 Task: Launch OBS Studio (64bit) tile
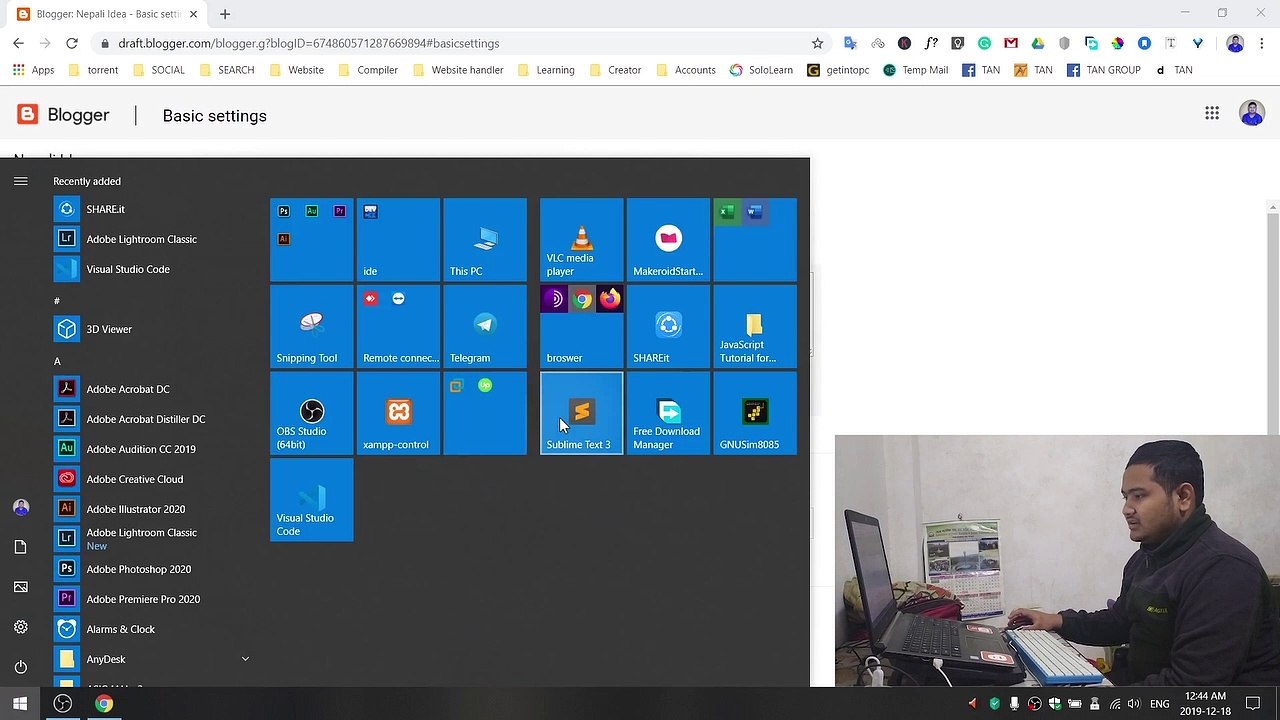[312, 413]
